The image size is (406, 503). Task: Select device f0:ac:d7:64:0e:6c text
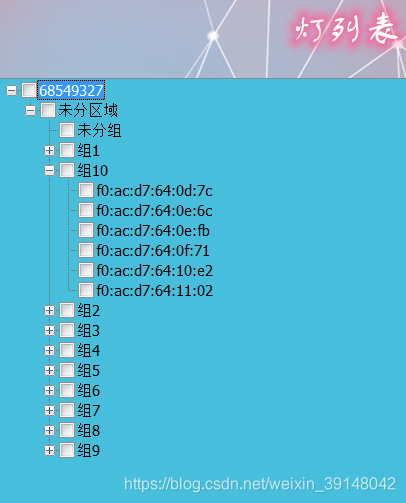click(x=155, y=211)
